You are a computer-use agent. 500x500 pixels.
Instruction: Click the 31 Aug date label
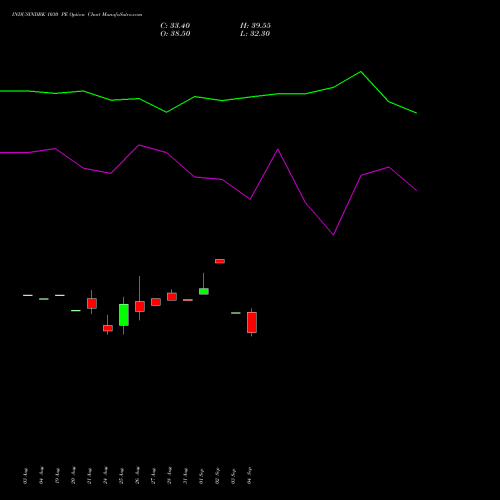coord(186,476)
